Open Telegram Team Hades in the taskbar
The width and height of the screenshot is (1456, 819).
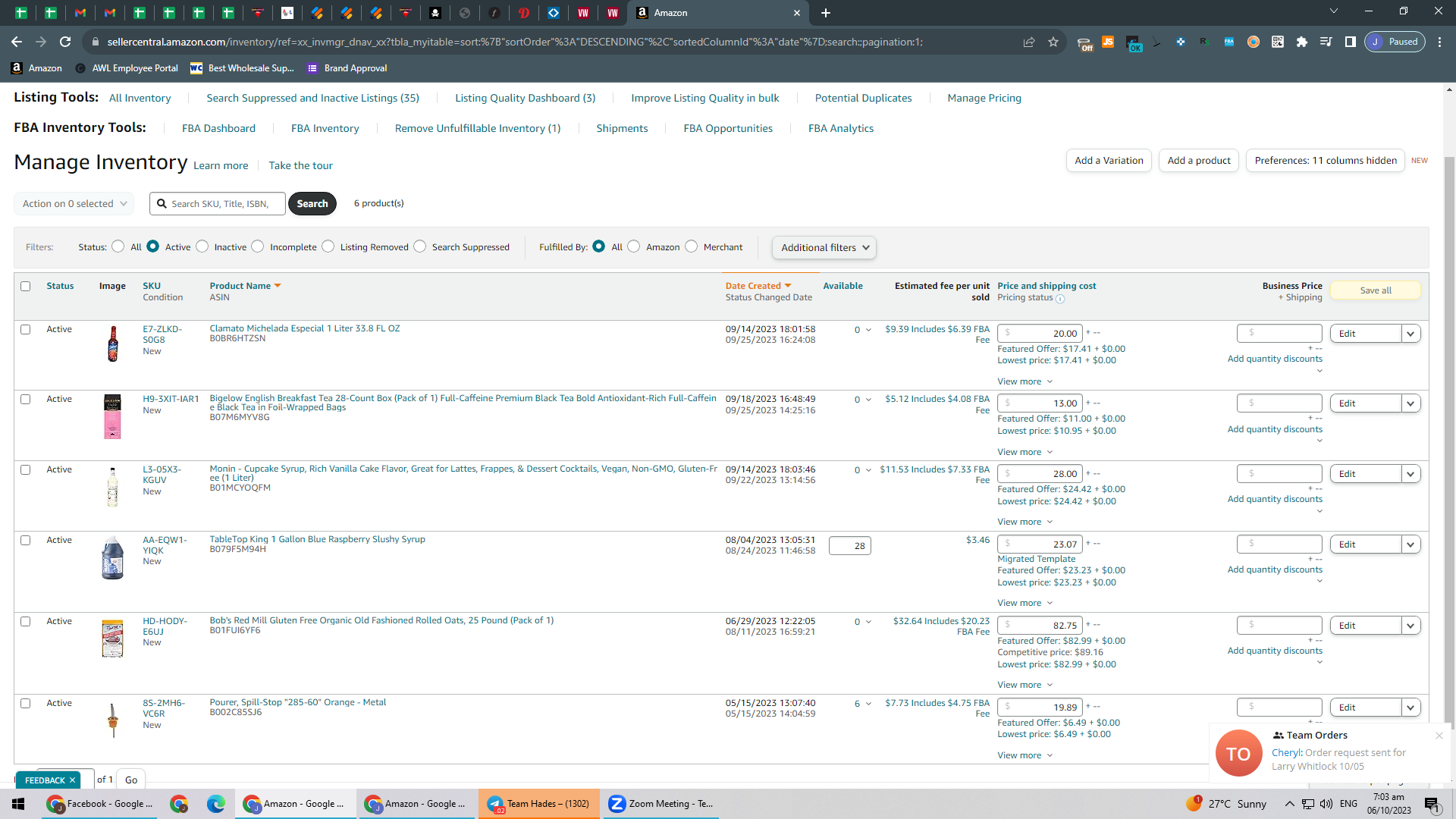(539, 804)
